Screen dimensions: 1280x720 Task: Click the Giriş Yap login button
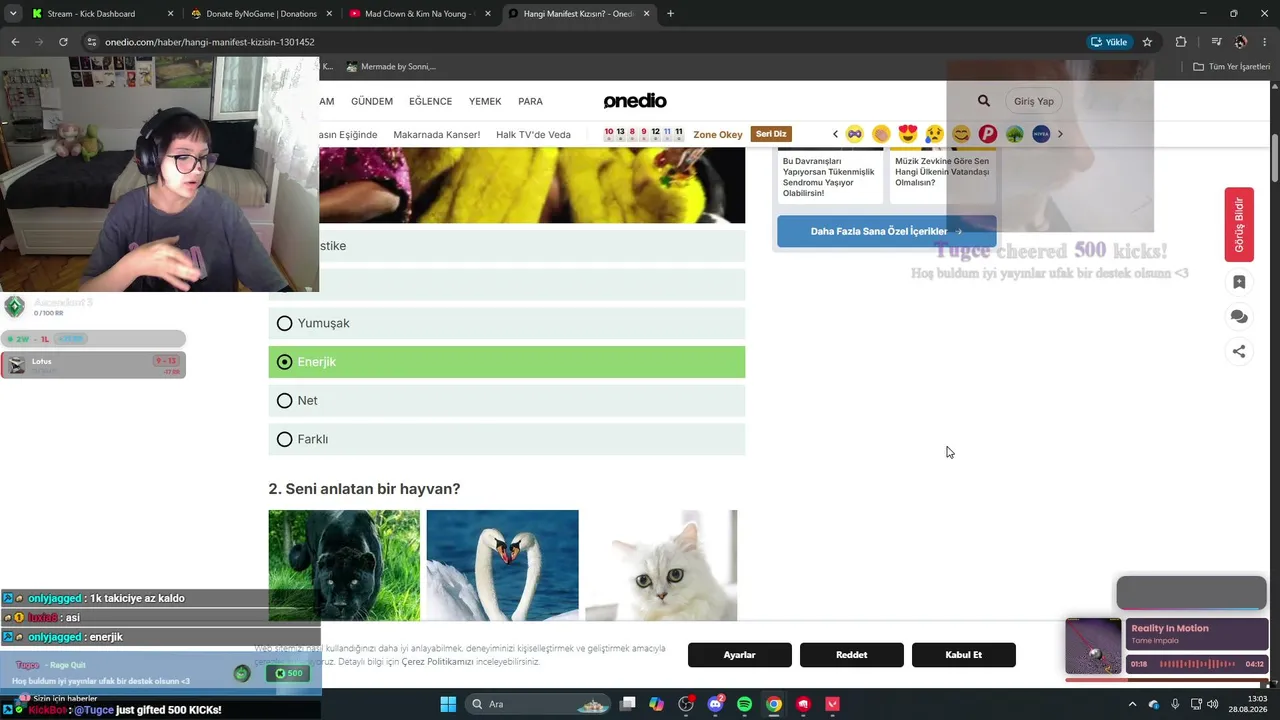[x=1034, y=101]
